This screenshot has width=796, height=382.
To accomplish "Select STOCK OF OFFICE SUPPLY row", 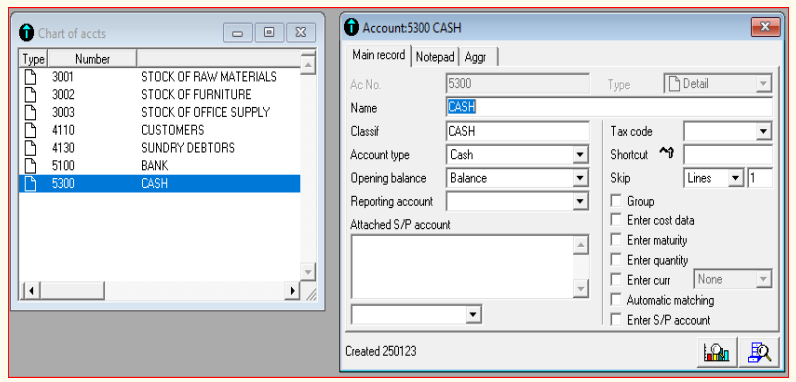I will click(159, 112).
